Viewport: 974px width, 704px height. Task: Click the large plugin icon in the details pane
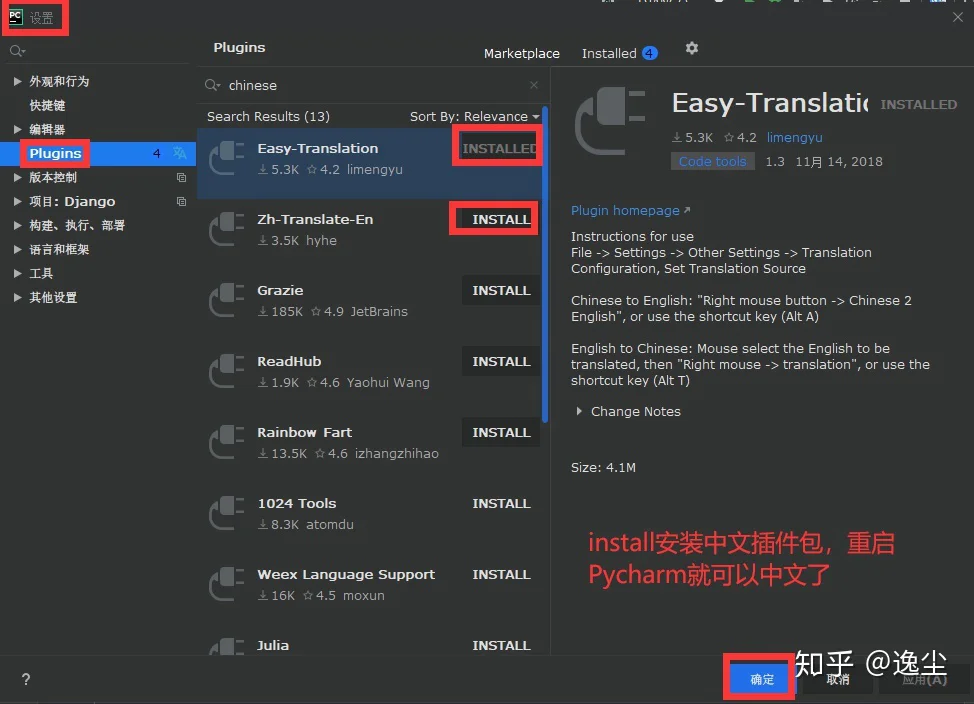[x=610, y=121]
